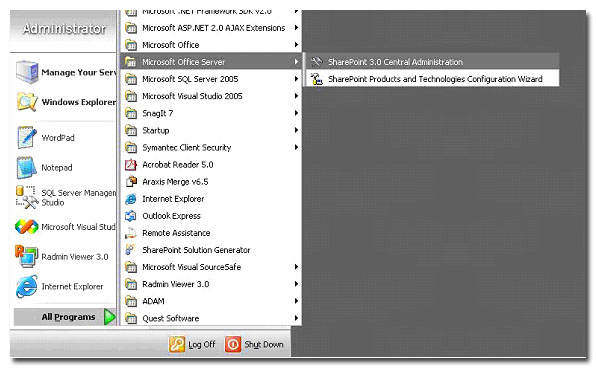Viewport: 596px width, 368px height.
Task: Expand the Microsoft ASP.NET 2.0 AJAX Extensions arrow
Action: click(296, 28)
